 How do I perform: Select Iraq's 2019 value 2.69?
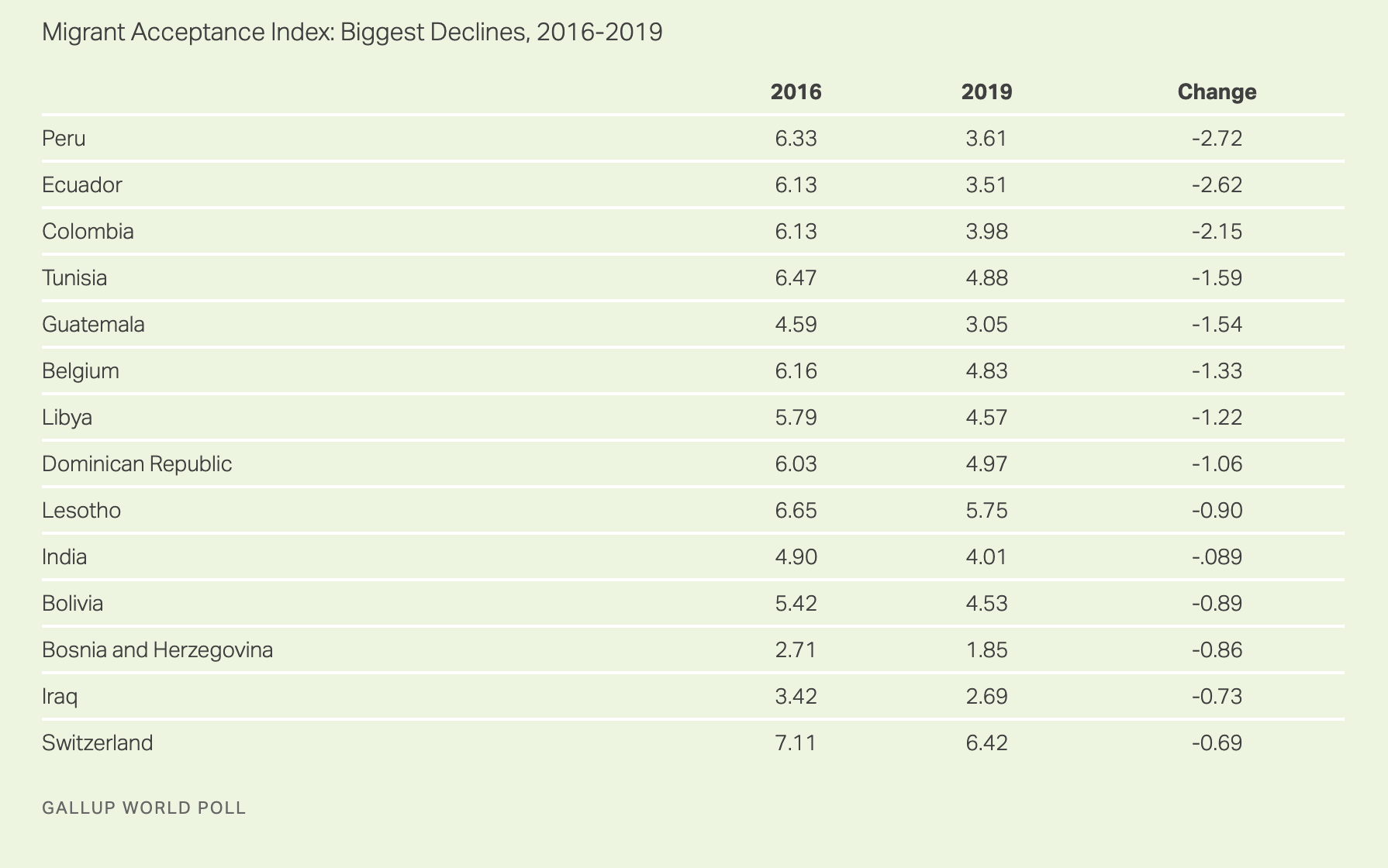[x=986, y=697]
